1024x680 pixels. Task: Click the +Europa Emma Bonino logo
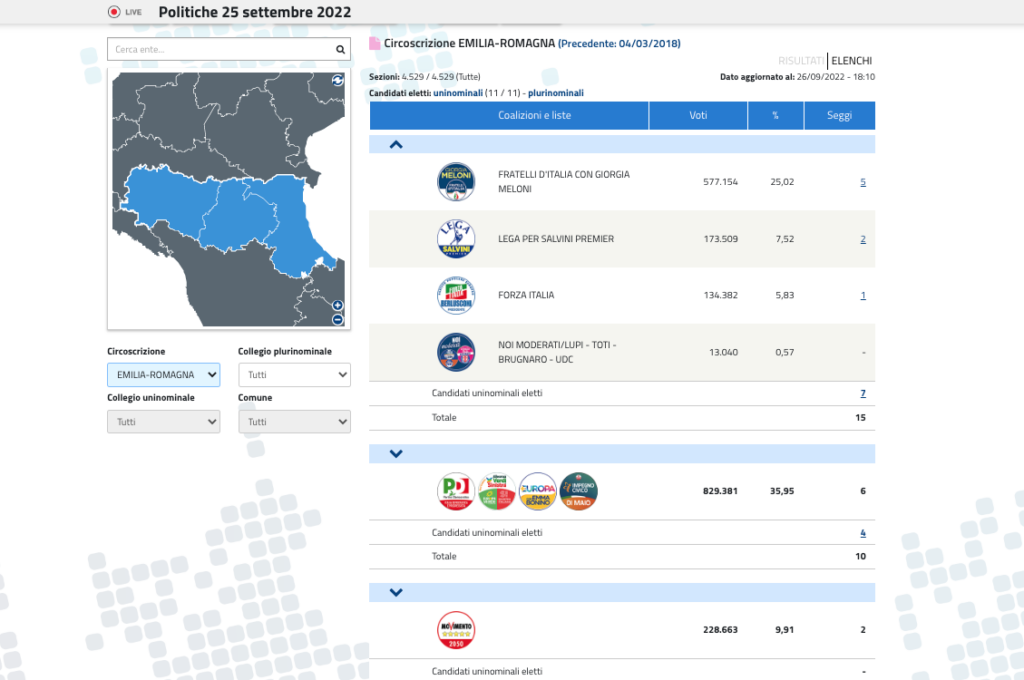click(x=537, y=491)
